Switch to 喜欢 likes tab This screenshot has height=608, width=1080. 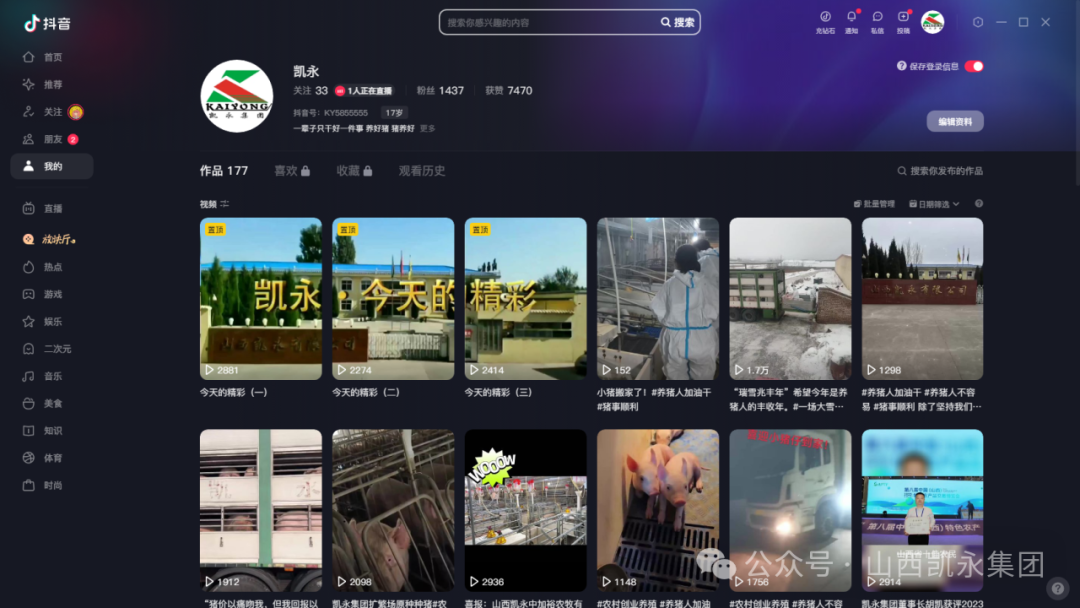click(x=292, y=171)
